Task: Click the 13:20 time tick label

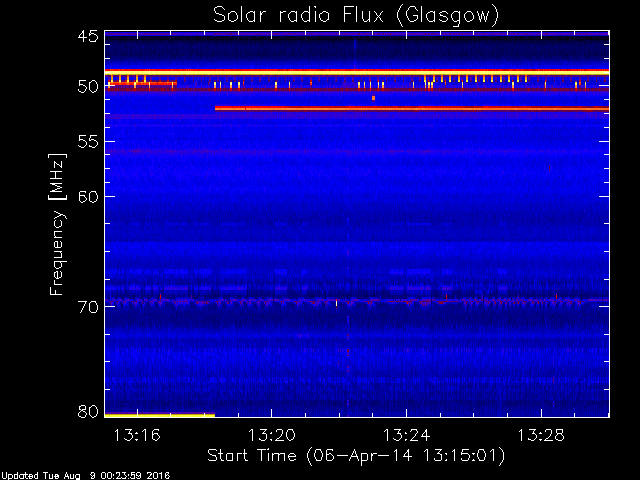Action: point(271,435)
